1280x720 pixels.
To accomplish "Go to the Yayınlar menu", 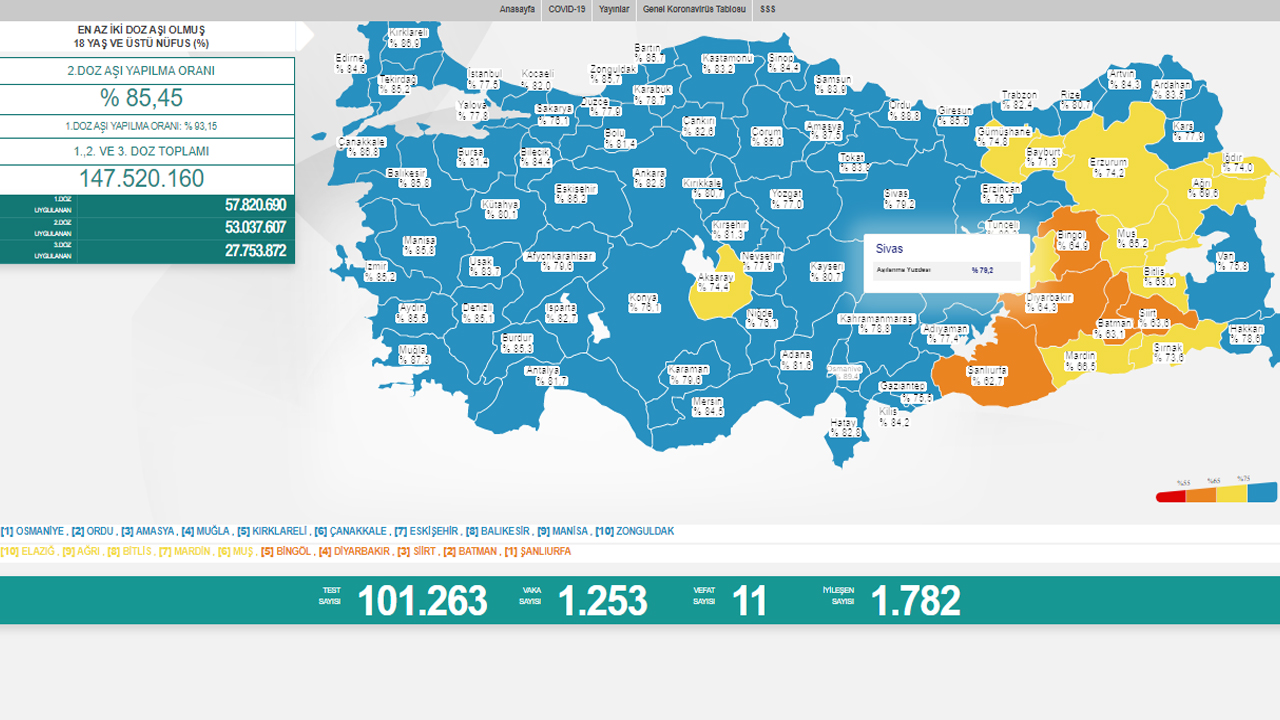I will pyautogui.click(x=614, y=9).
